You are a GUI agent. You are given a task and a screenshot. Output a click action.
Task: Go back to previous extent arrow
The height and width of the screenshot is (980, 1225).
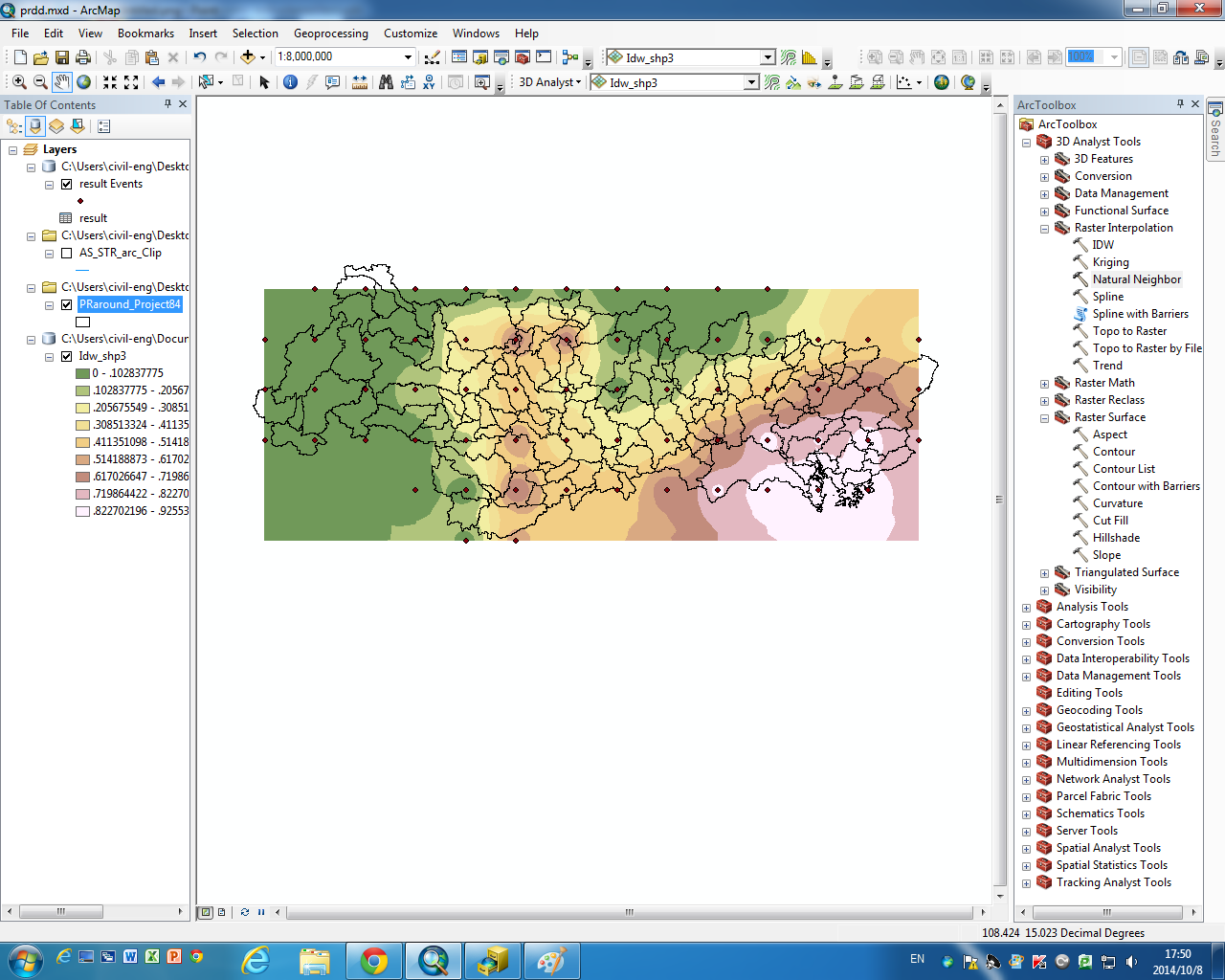[x=158, y=82]
